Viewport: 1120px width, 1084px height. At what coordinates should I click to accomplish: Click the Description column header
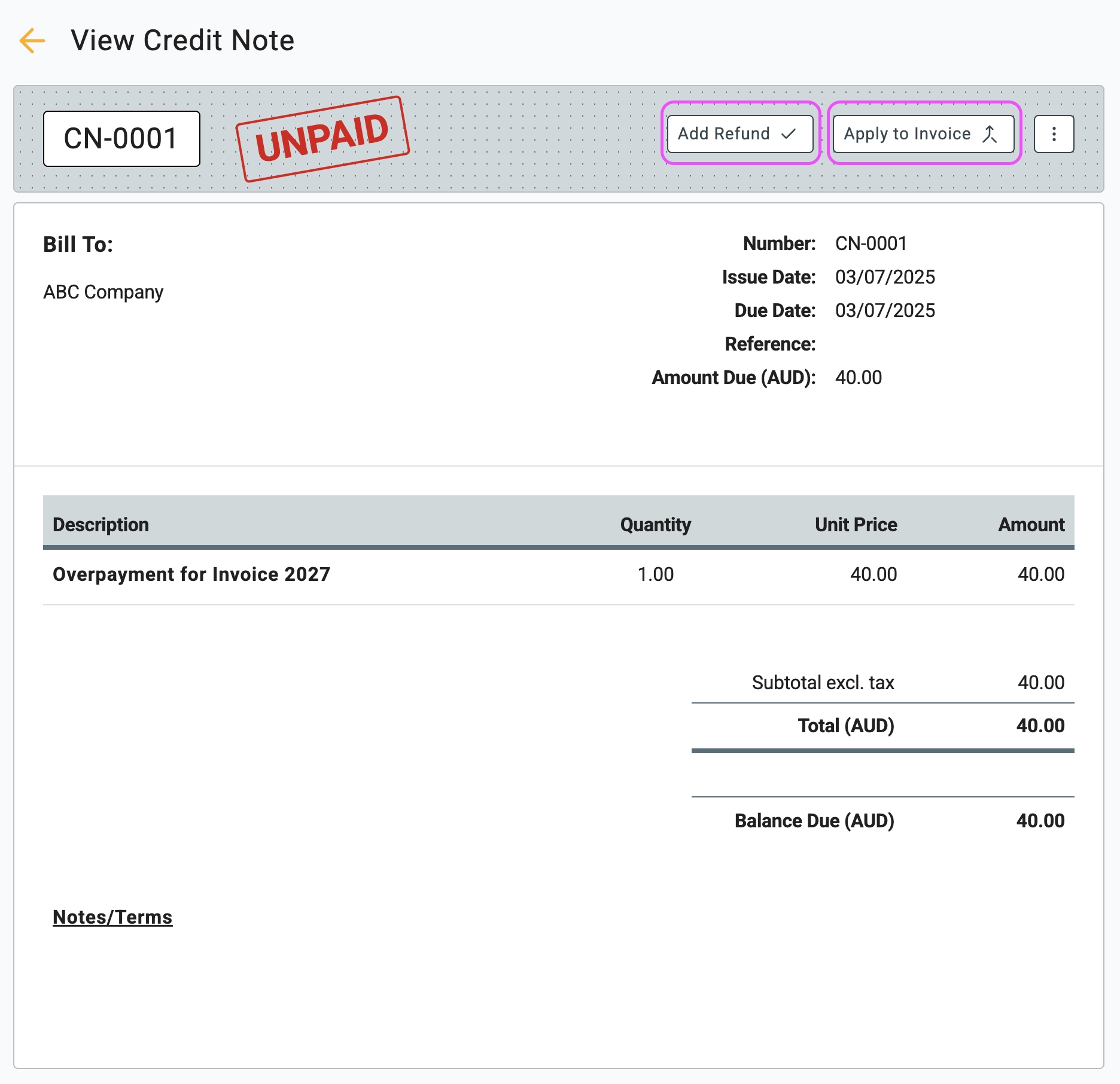coord(101,525)
